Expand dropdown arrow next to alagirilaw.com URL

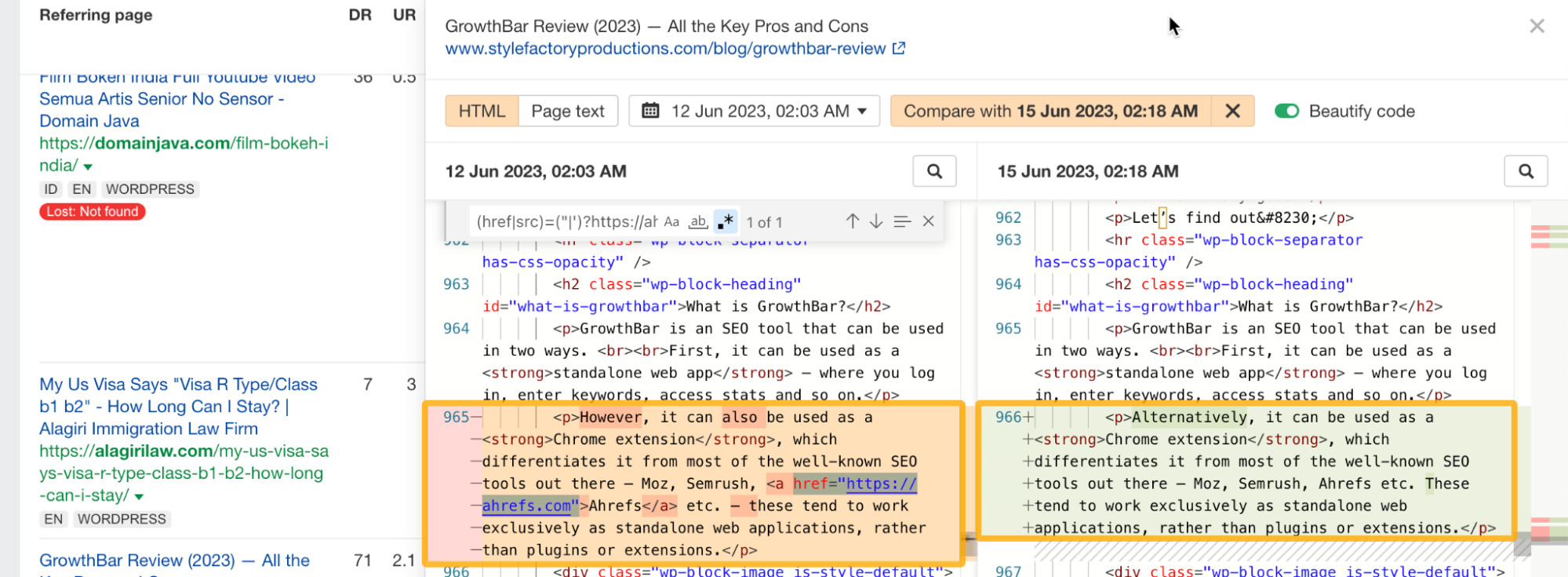point(139,496)
